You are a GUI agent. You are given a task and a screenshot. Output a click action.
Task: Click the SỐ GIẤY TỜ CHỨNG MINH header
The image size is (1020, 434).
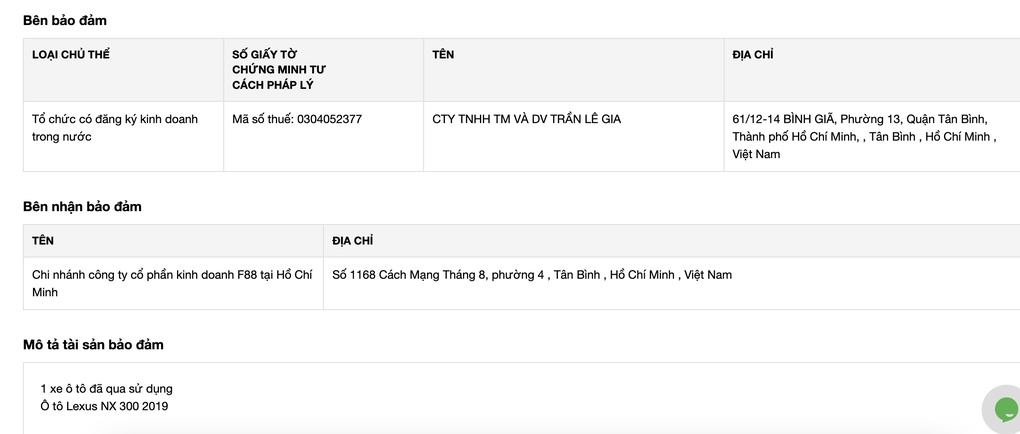point(279,70)
